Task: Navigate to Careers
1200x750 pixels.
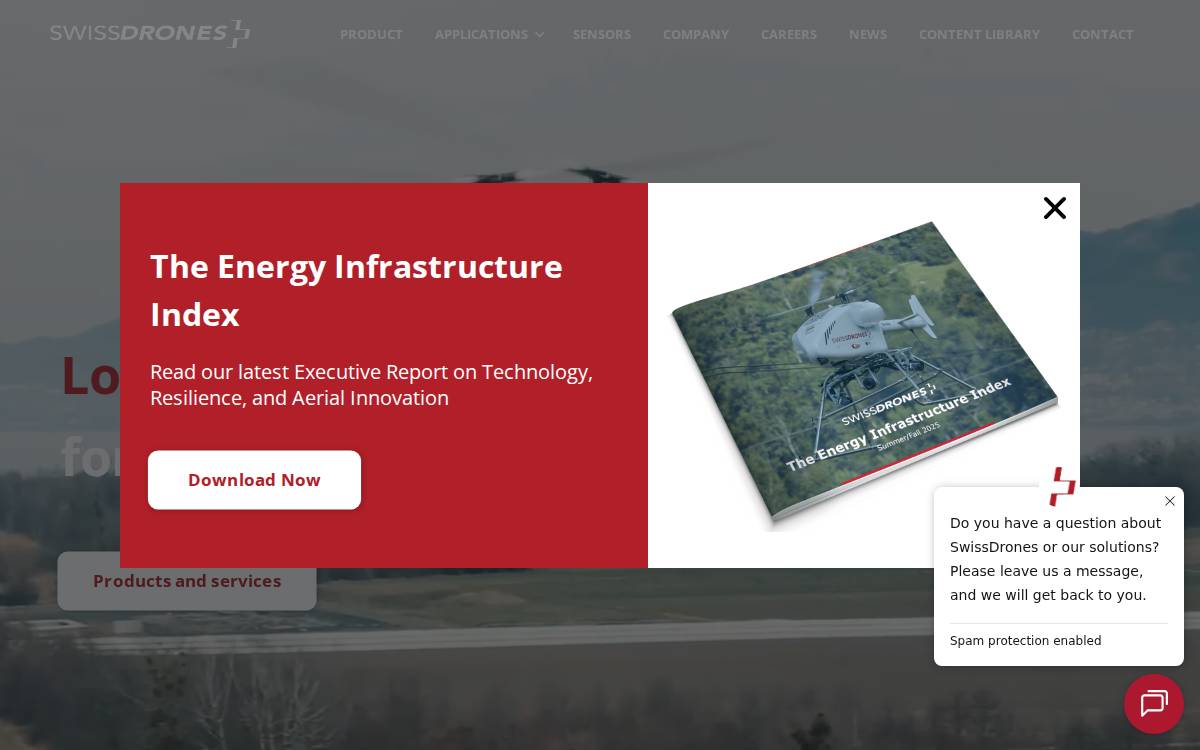Action: [x=789, y=34]
